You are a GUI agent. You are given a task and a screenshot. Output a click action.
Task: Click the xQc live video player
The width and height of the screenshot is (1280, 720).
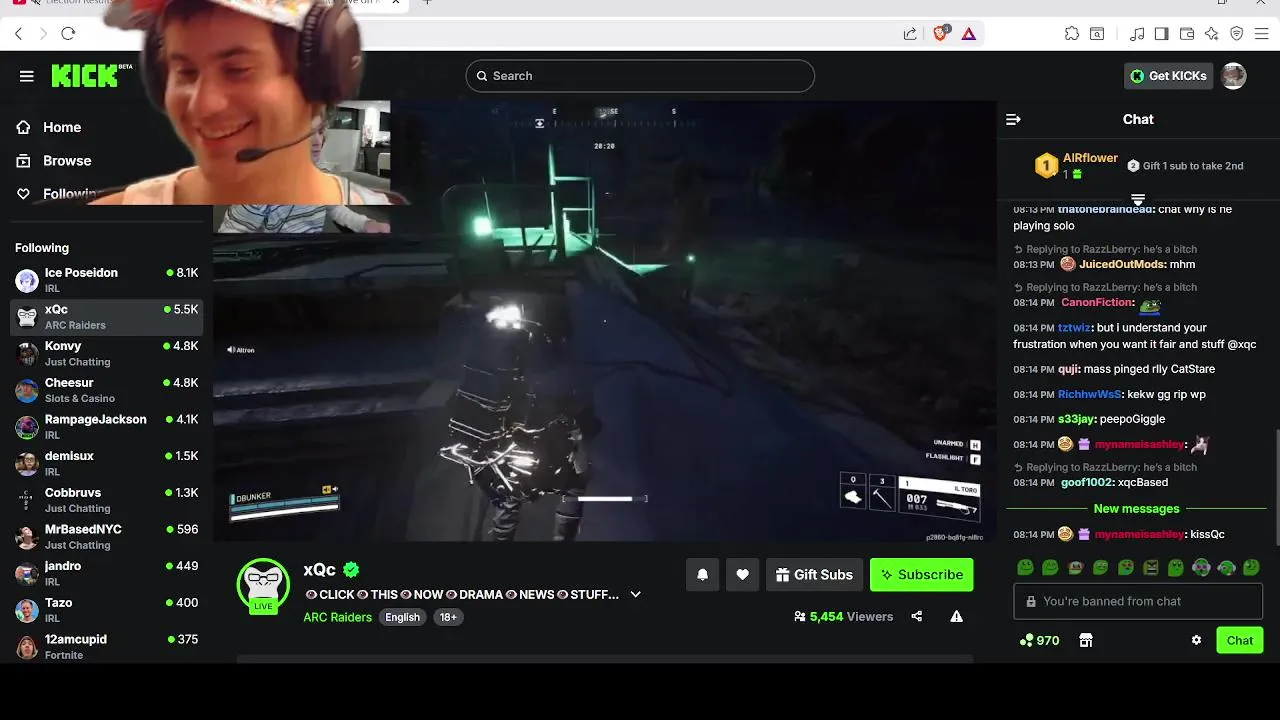click(604, 320)
